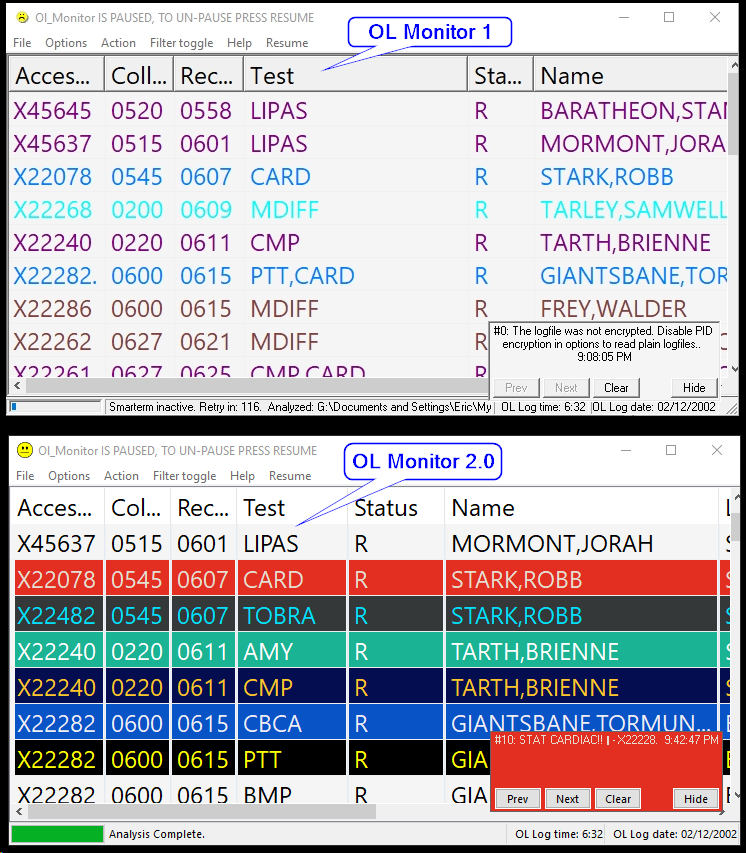Hide the red STAT CARDIAC alert popup
The width and height of the screenshot is (746, 853).
click(x=696, y=799)
